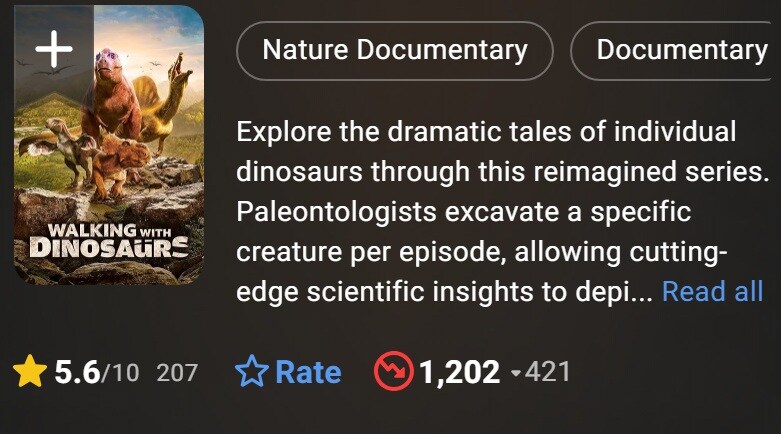Click the Walking with Dinosaurs poster title
Viewport: 781px width, 434px height.
[109, 240]
